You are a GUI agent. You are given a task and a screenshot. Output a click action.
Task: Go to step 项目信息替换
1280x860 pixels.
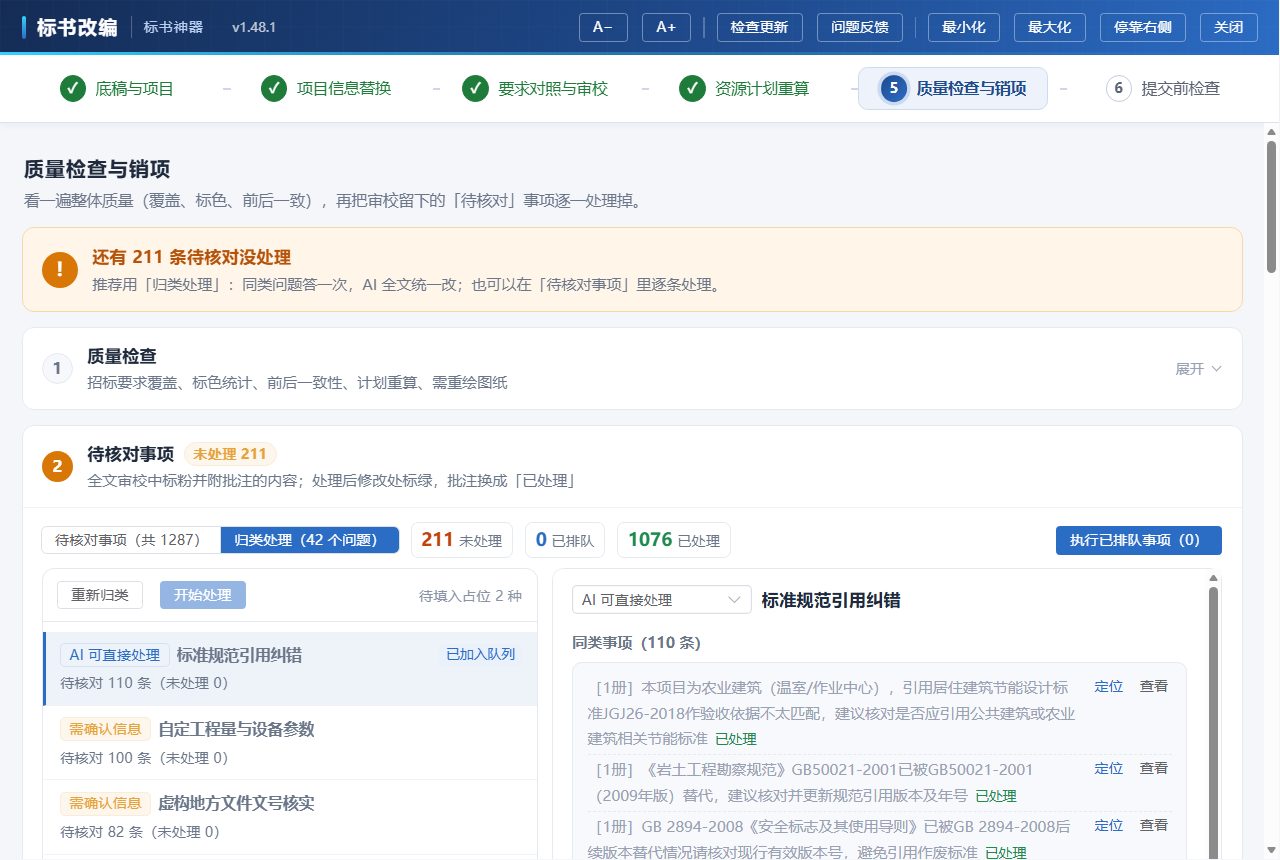326,88
